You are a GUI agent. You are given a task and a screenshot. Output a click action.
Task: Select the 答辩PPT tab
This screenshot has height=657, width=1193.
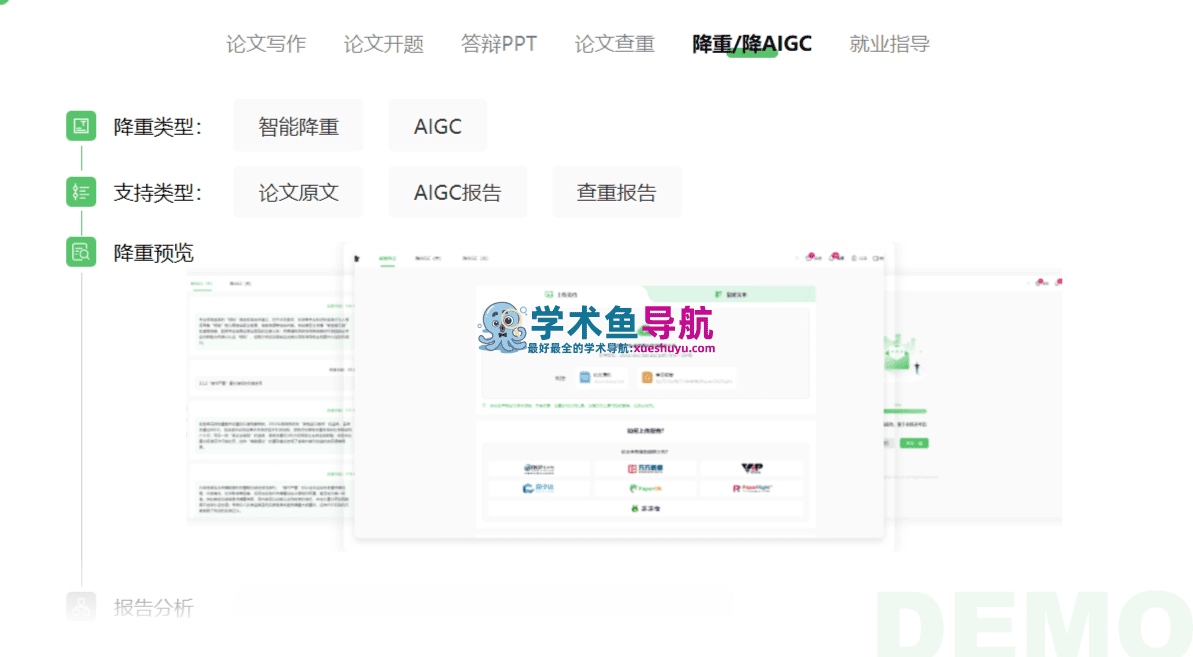(498, 44)
